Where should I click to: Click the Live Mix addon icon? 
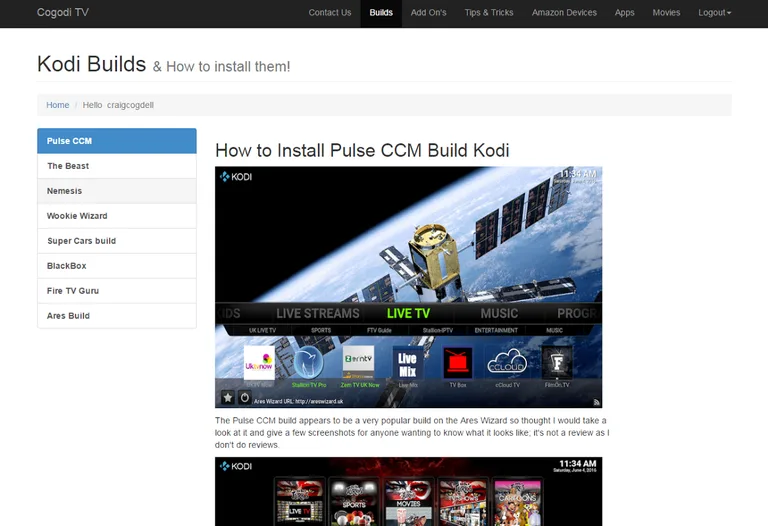[408, 363]
